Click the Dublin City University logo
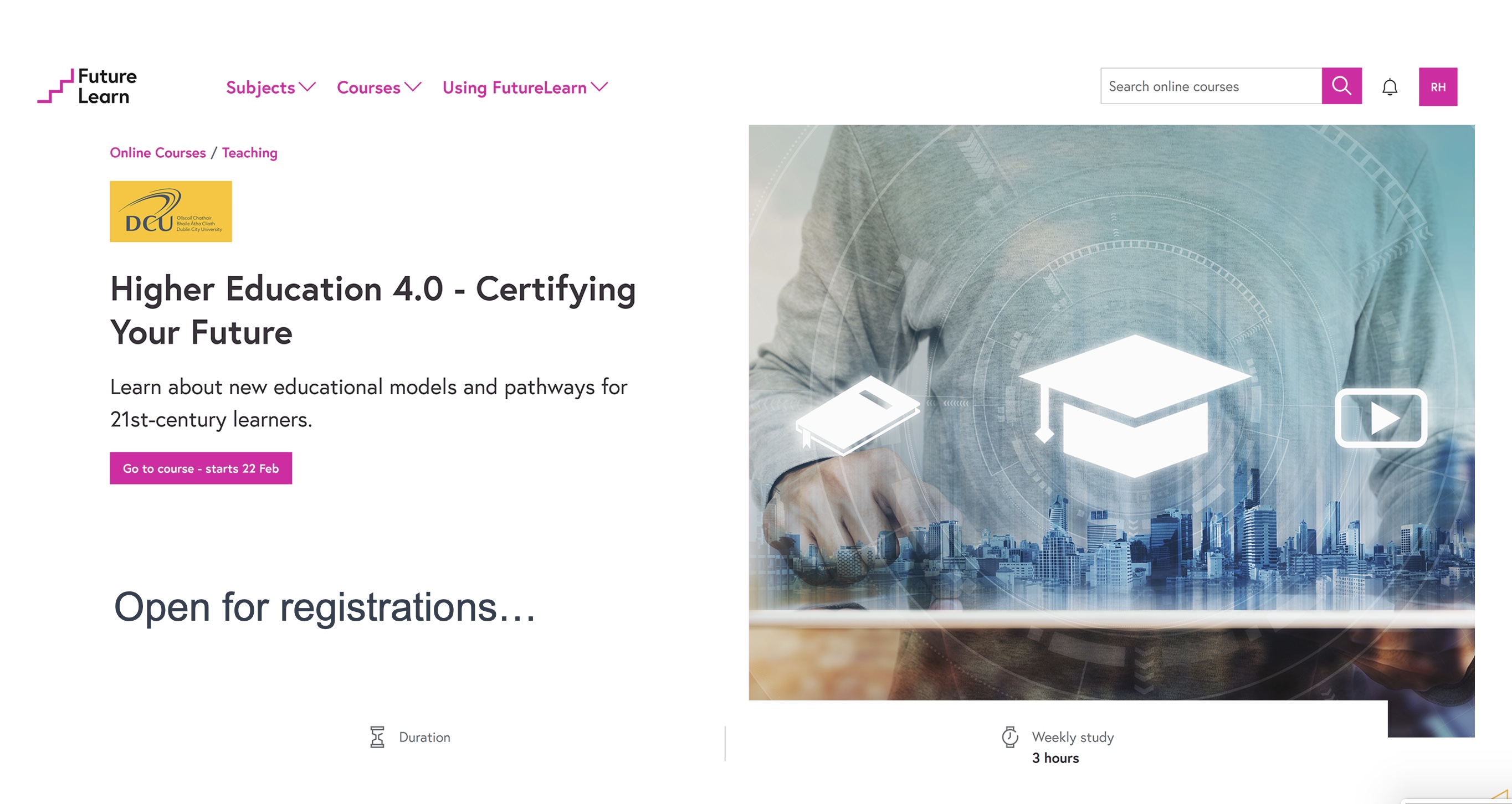The width and height of the screenshot is (1512, 804). tap(171, 211)
